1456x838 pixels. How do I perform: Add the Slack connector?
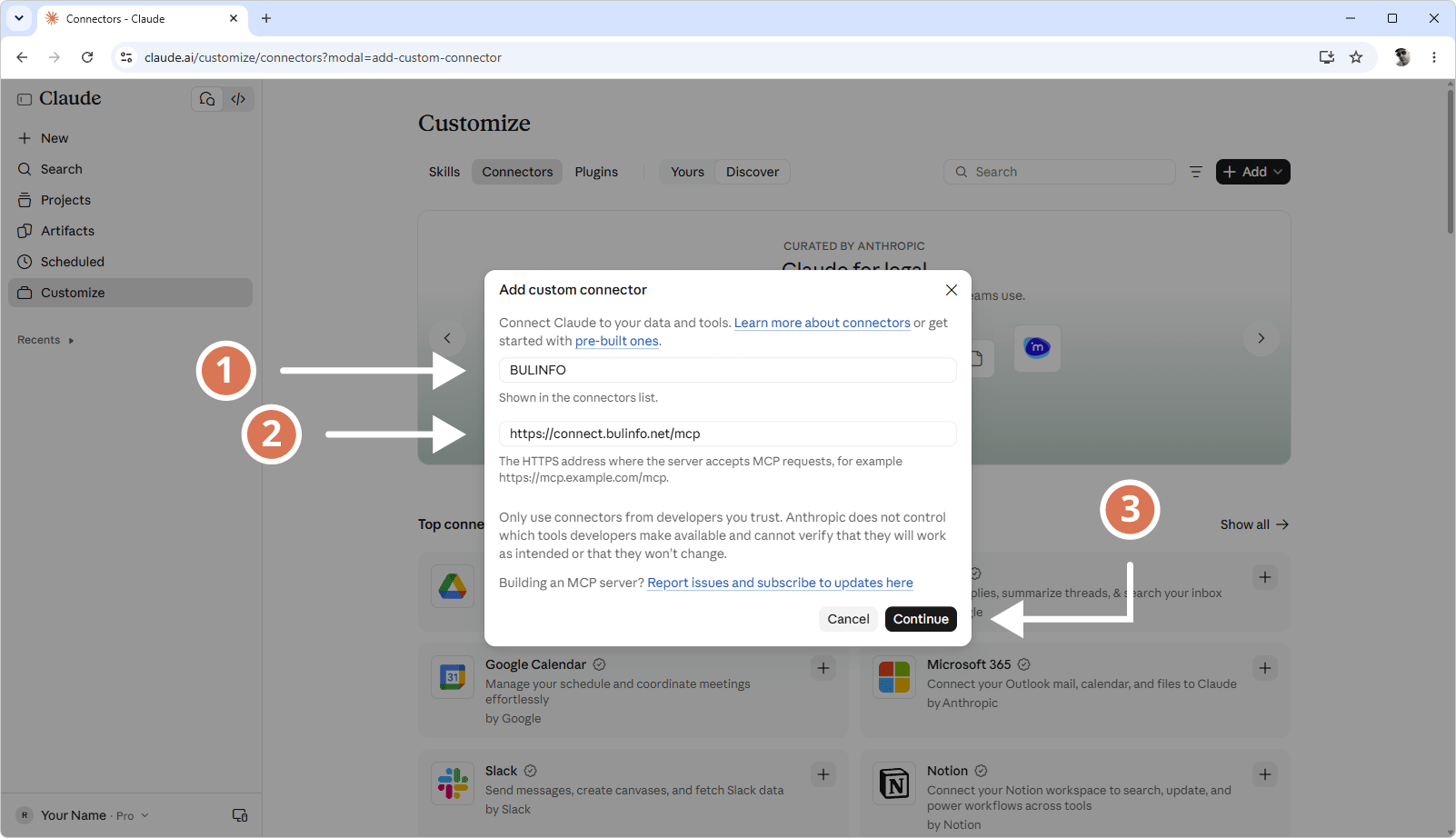point(823,774)
